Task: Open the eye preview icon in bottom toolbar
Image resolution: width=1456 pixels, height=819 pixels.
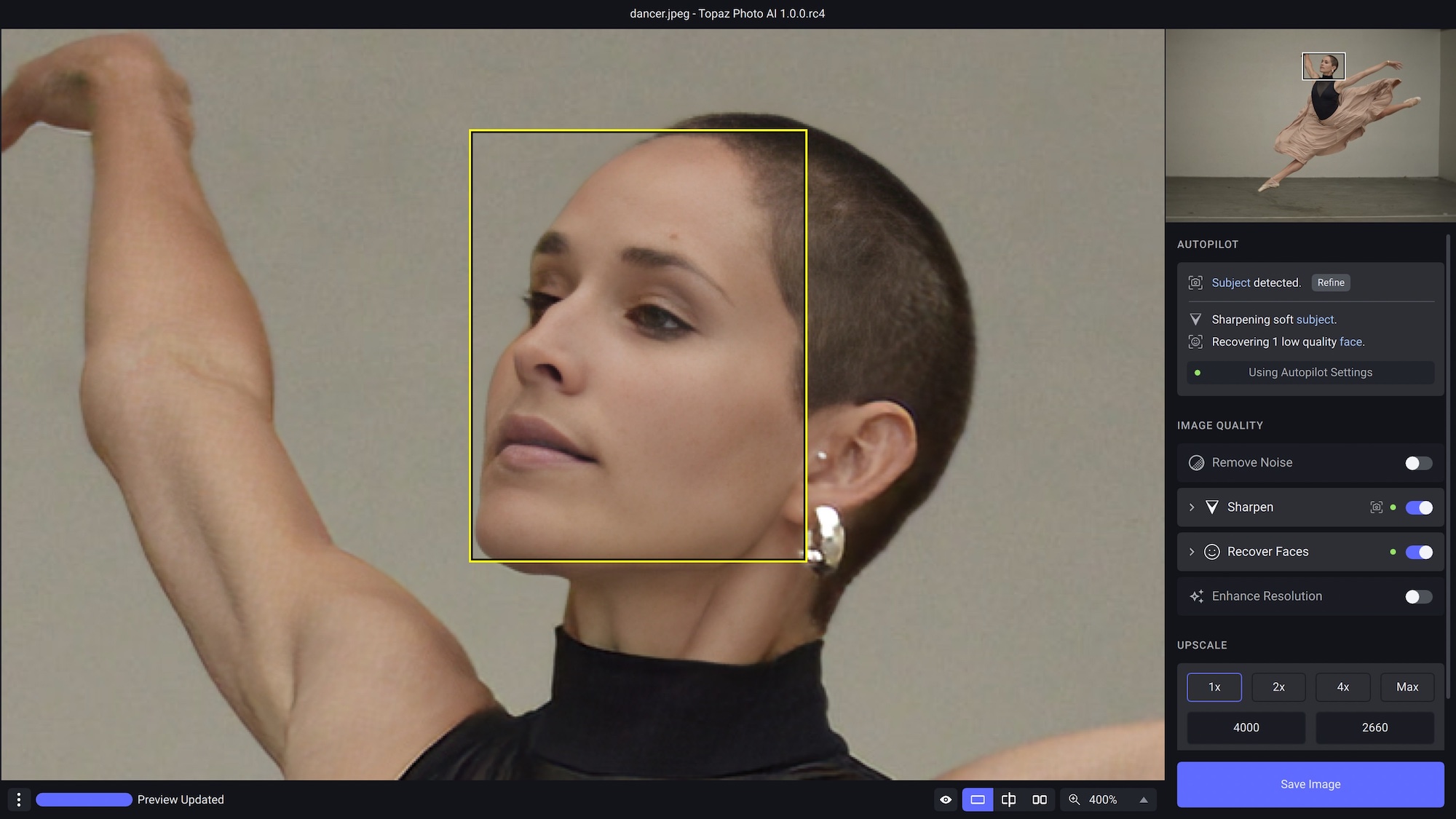Action: coord(946,799)
